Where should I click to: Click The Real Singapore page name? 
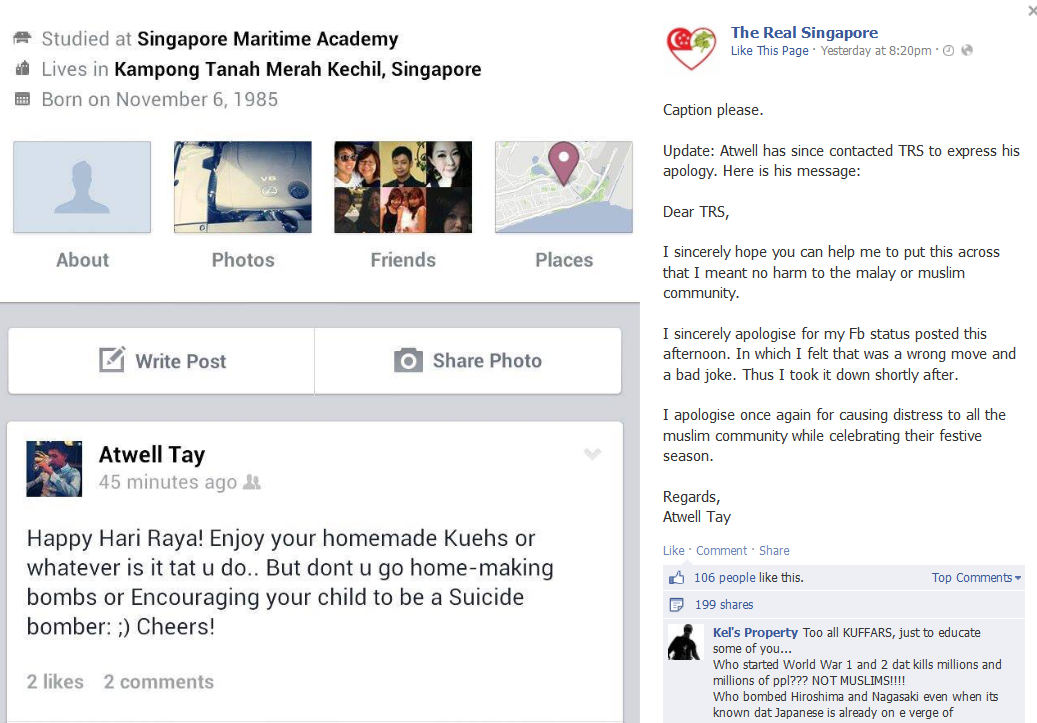coord(804,32)
